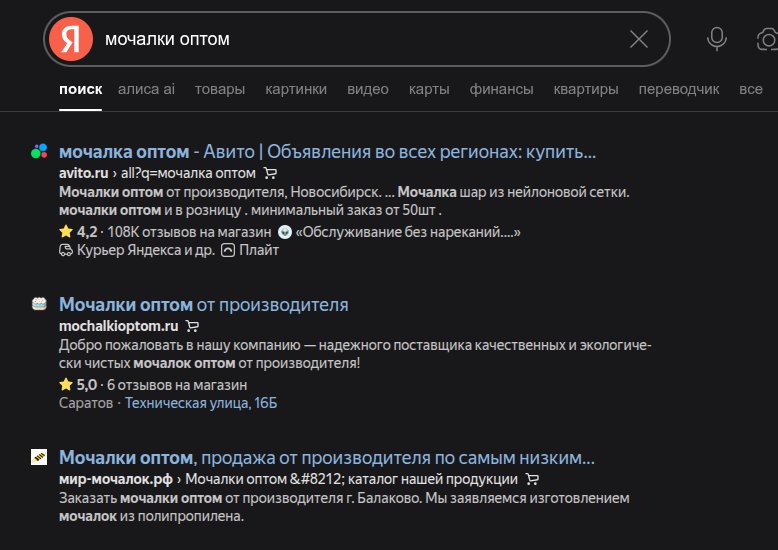
Task: Click cart icon after 'каталог нашей продукции'
Action: point(533,479)
